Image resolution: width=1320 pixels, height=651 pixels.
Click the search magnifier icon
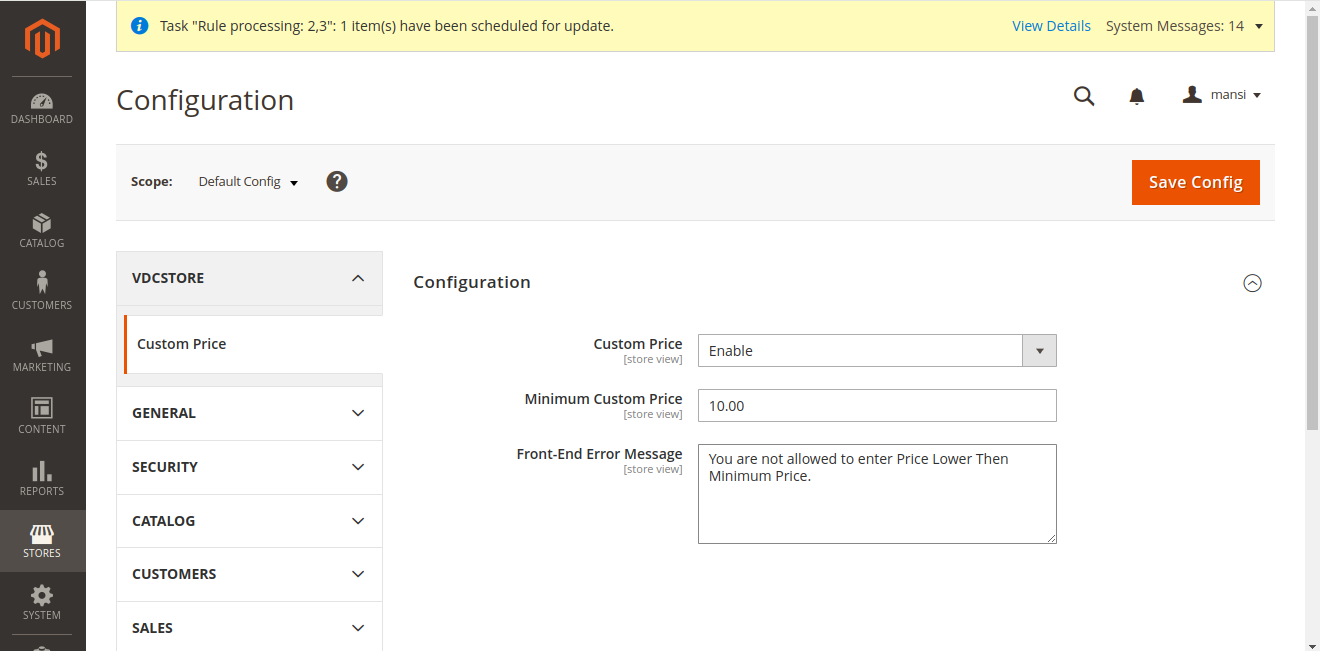pos(1084,96)
